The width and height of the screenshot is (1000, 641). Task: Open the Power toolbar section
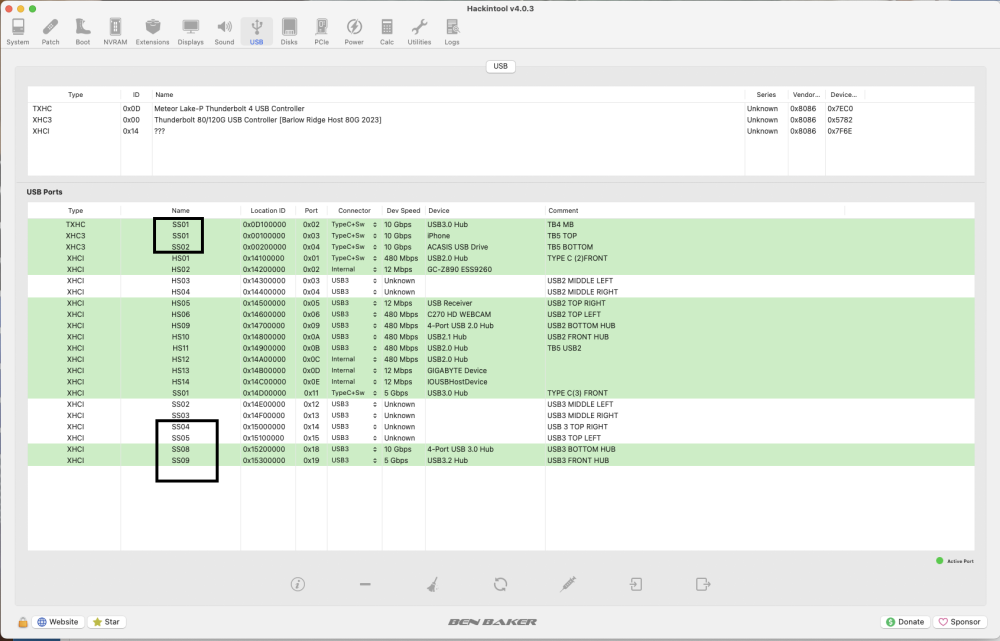pos(354,31)
